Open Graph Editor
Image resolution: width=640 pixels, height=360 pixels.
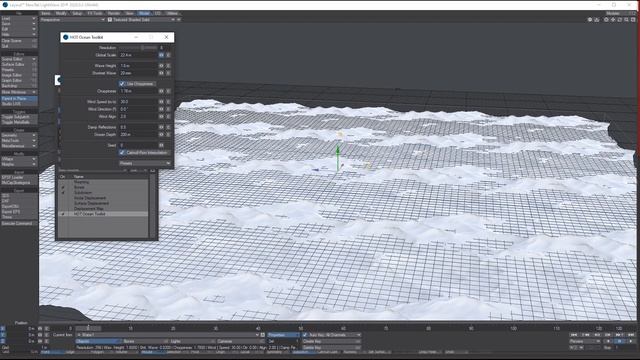click(x=19, y=80)
